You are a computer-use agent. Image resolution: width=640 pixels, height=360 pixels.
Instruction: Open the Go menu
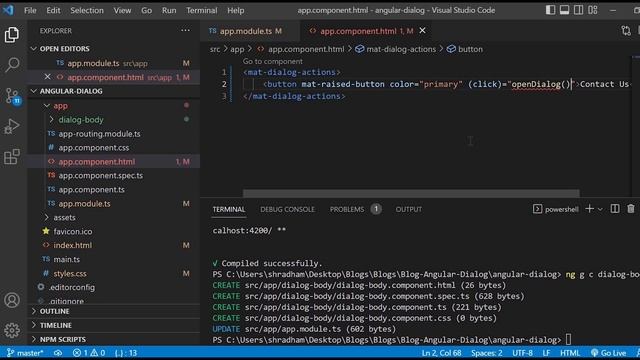click(x=147, y=10)
